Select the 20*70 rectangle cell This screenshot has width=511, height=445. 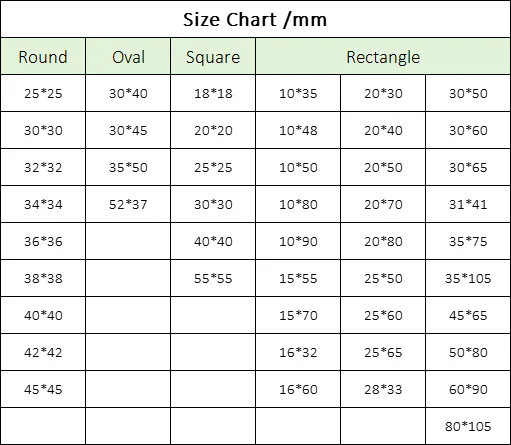click(383, 204)
